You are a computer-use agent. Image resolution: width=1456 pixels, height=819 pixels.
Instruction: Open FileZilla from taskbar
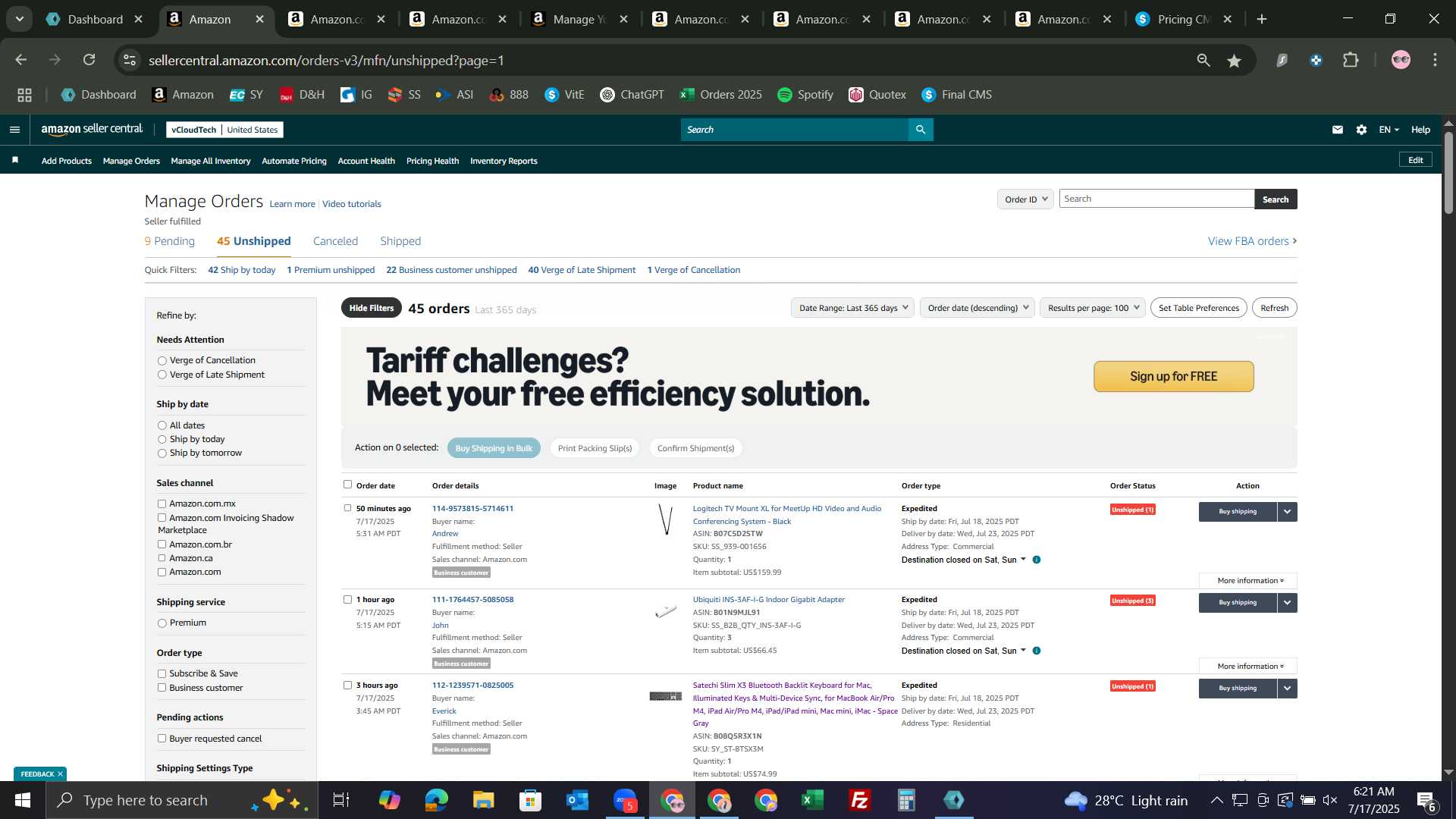click(x=859, y=800)
